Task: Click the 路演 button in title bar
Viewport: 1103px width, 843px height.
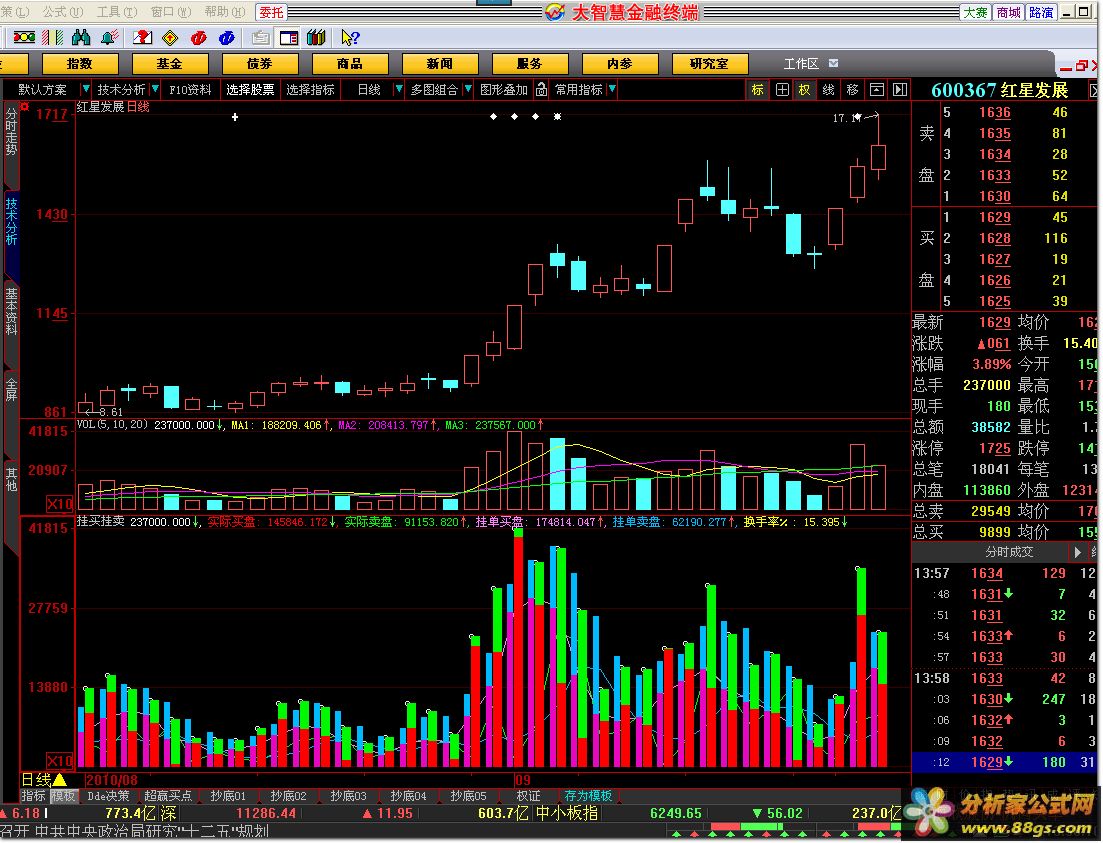Action: click(x=1042, y=12)
